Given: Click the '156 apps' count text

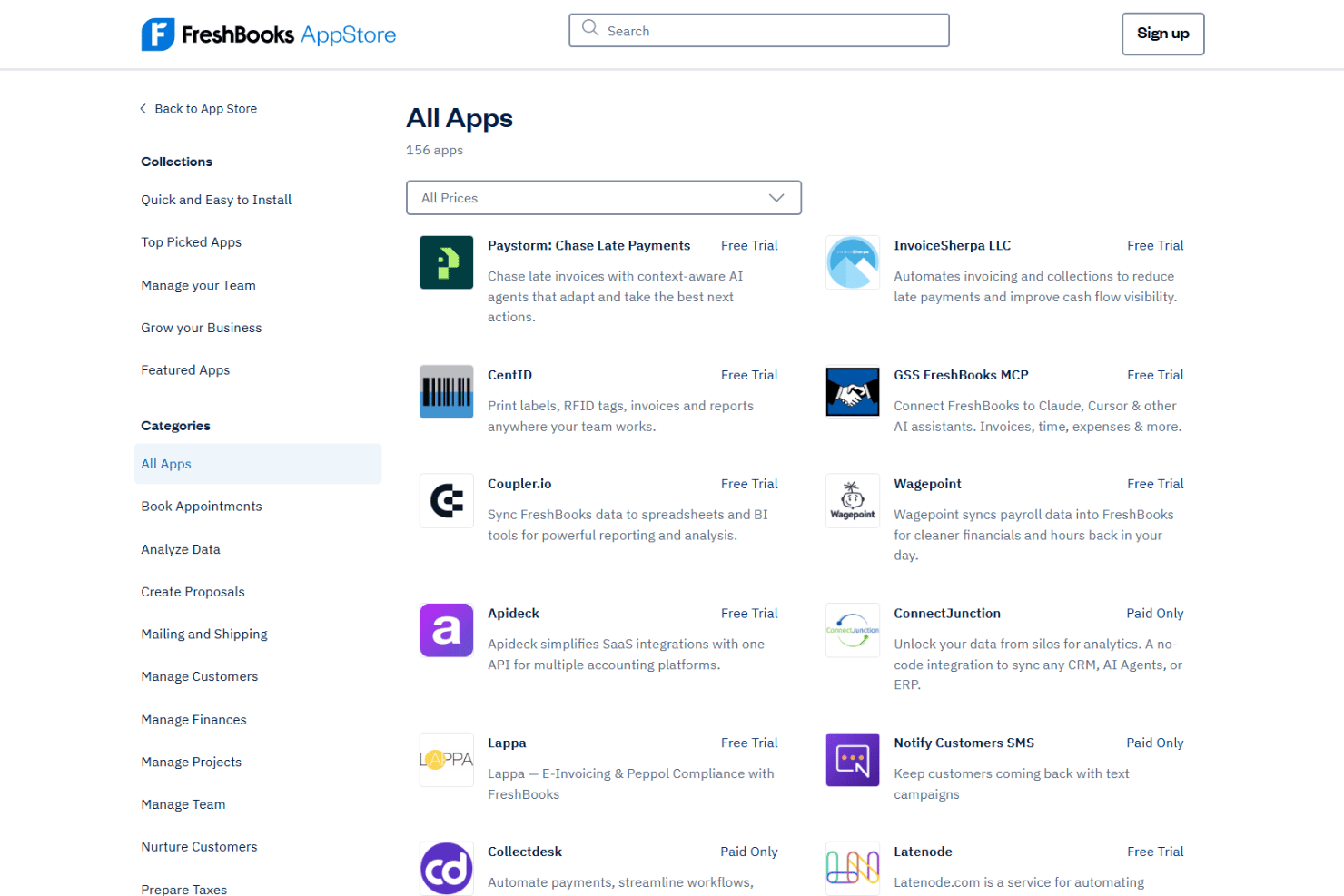Looking at the screenshot, I should [435, 150].
